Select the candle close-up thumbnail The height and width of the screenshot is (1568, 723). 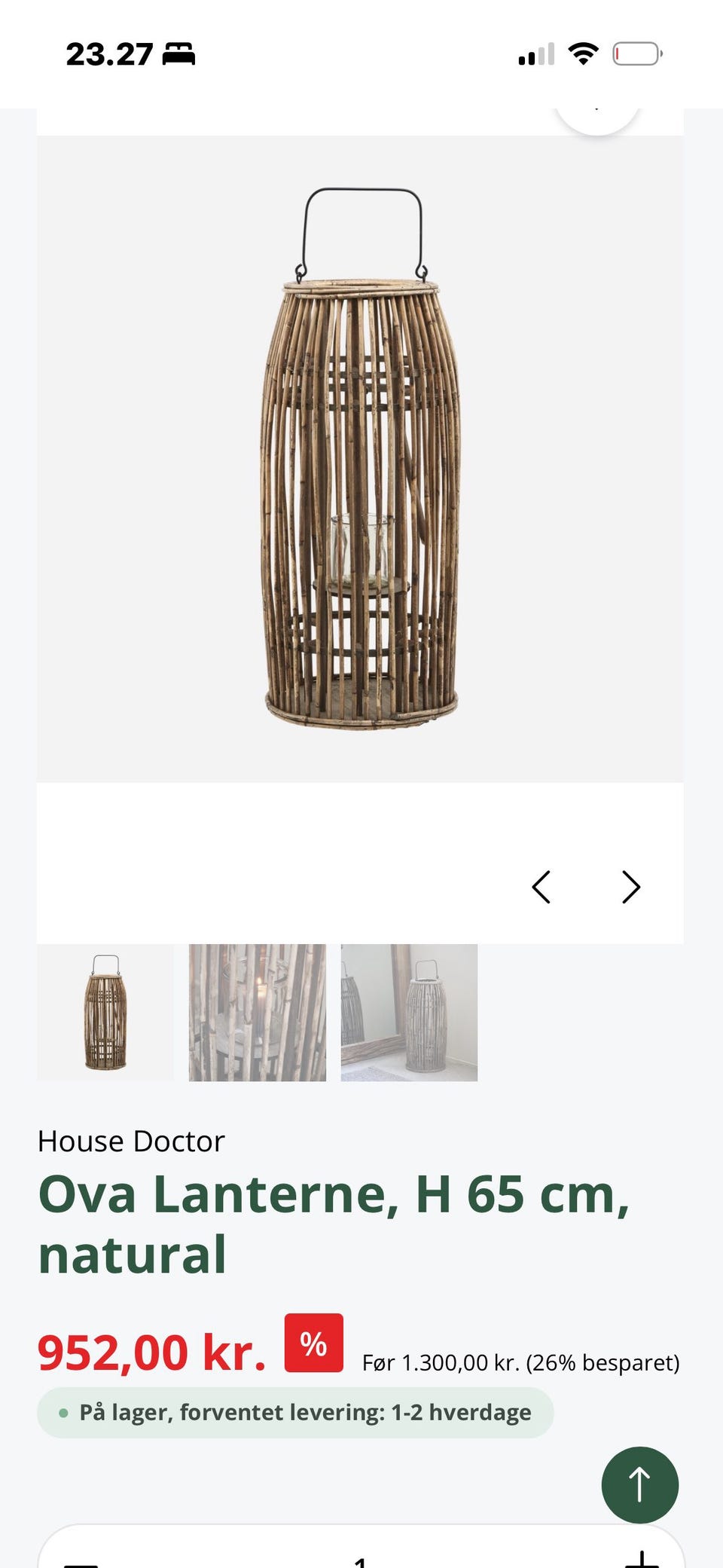pyautogui.click(x=258, y=1012)
